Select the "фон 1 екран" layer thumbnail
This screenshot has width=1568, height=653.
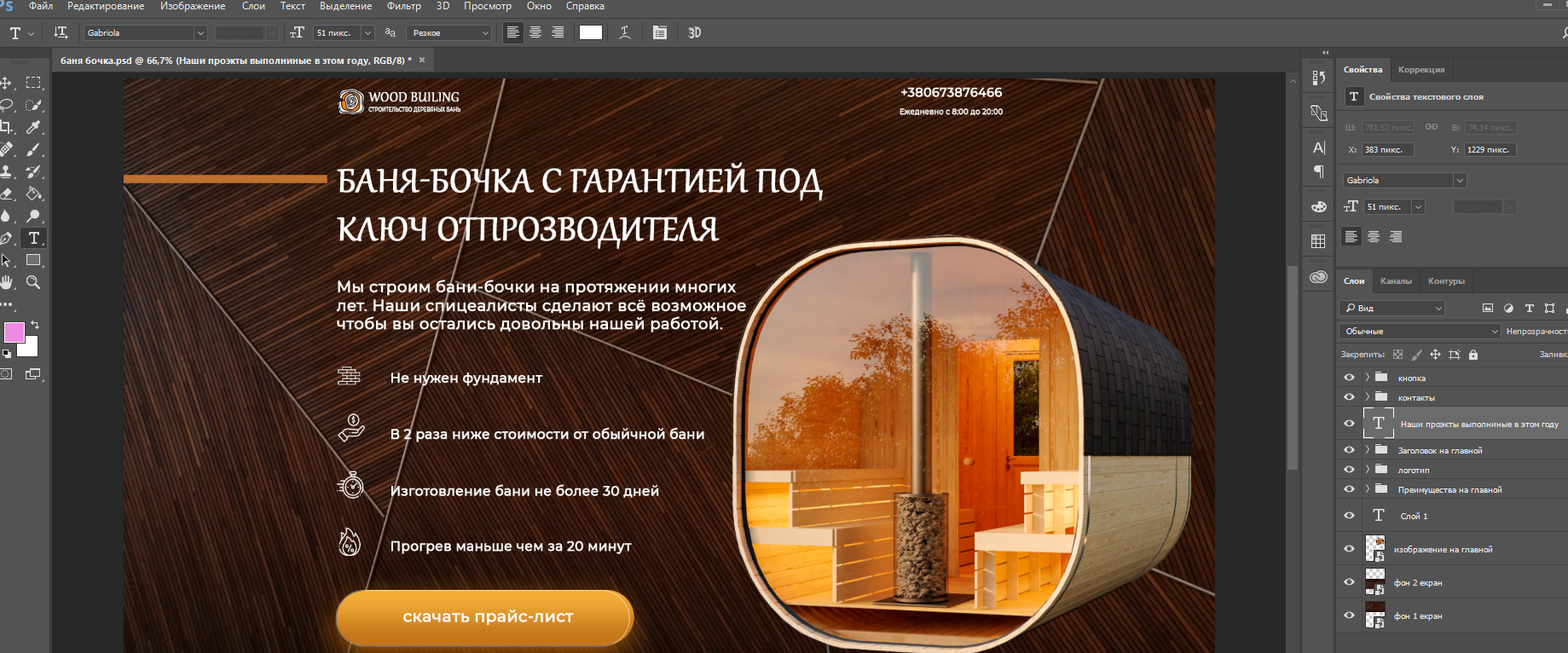(1375, 615)
